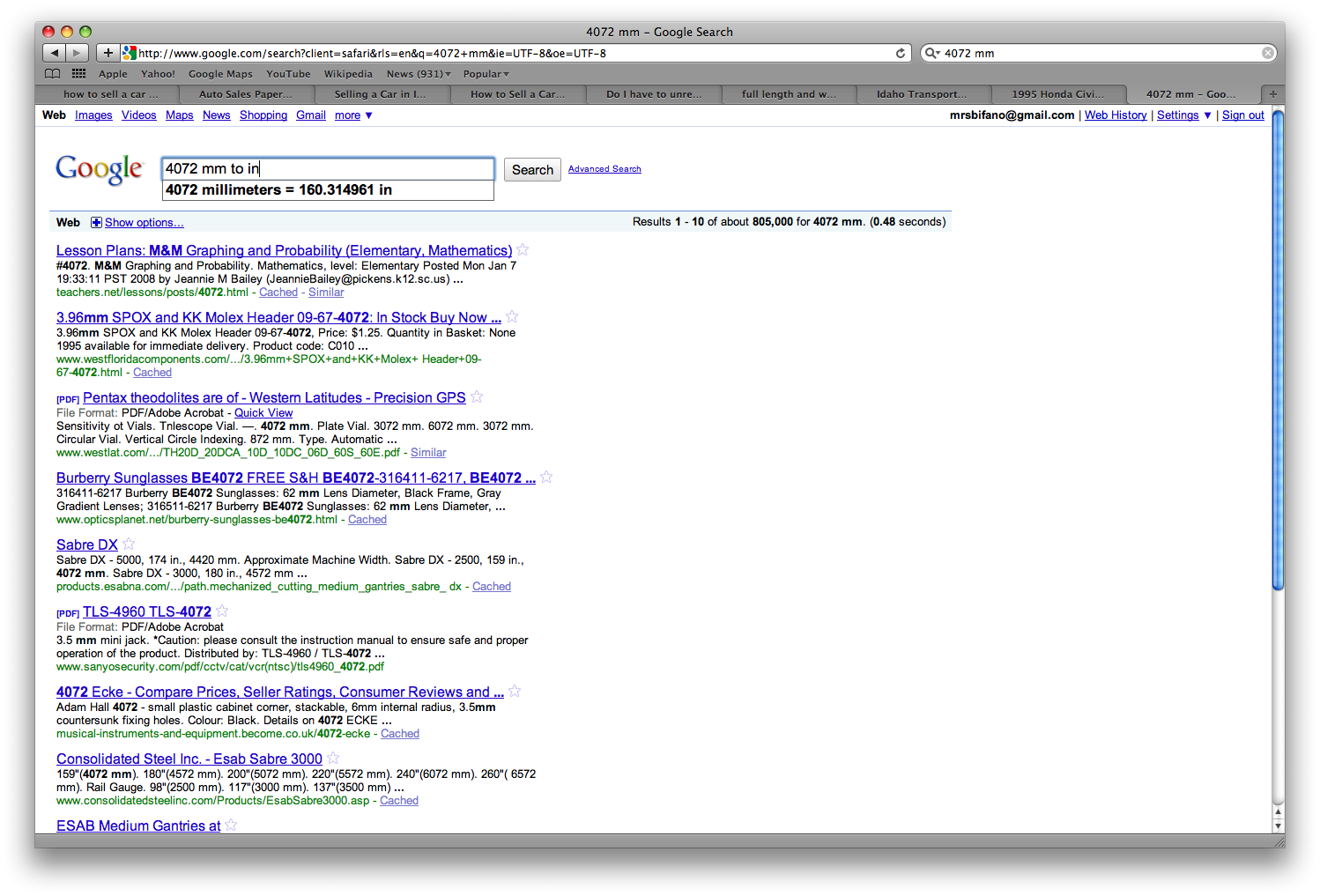Go forward with the Safari forward arrow
1320x896 pixels.
tap(78, 53)
